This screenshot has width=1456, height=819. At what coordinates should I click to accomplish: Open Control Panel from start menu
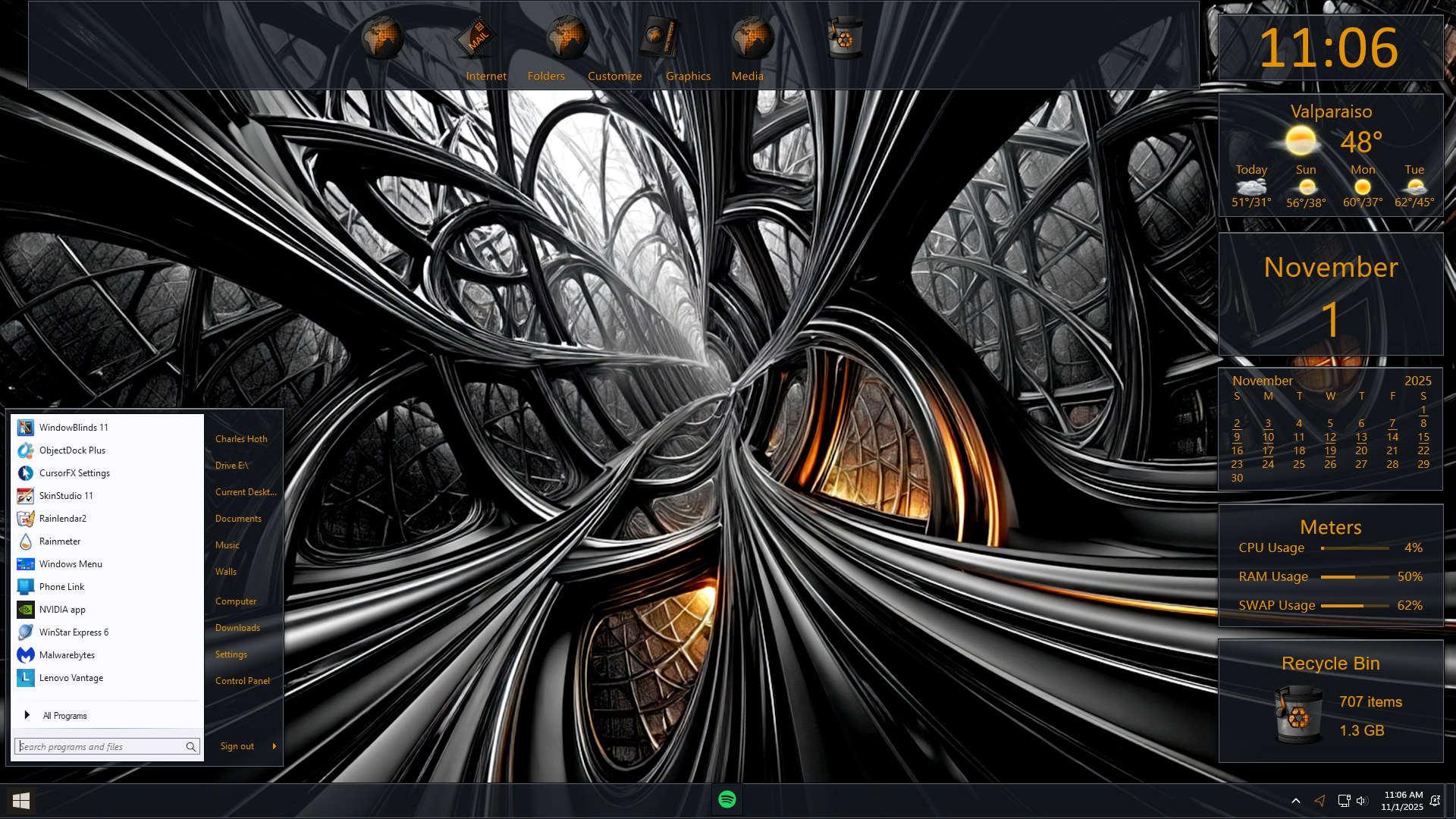[x=242, y=681]
